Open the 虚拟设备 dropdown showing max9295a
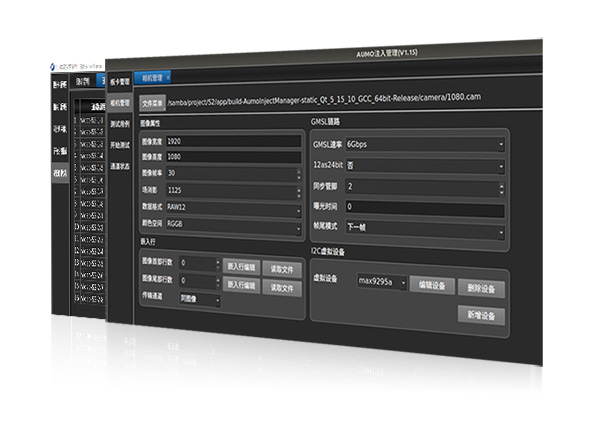 tap(382, 282)
